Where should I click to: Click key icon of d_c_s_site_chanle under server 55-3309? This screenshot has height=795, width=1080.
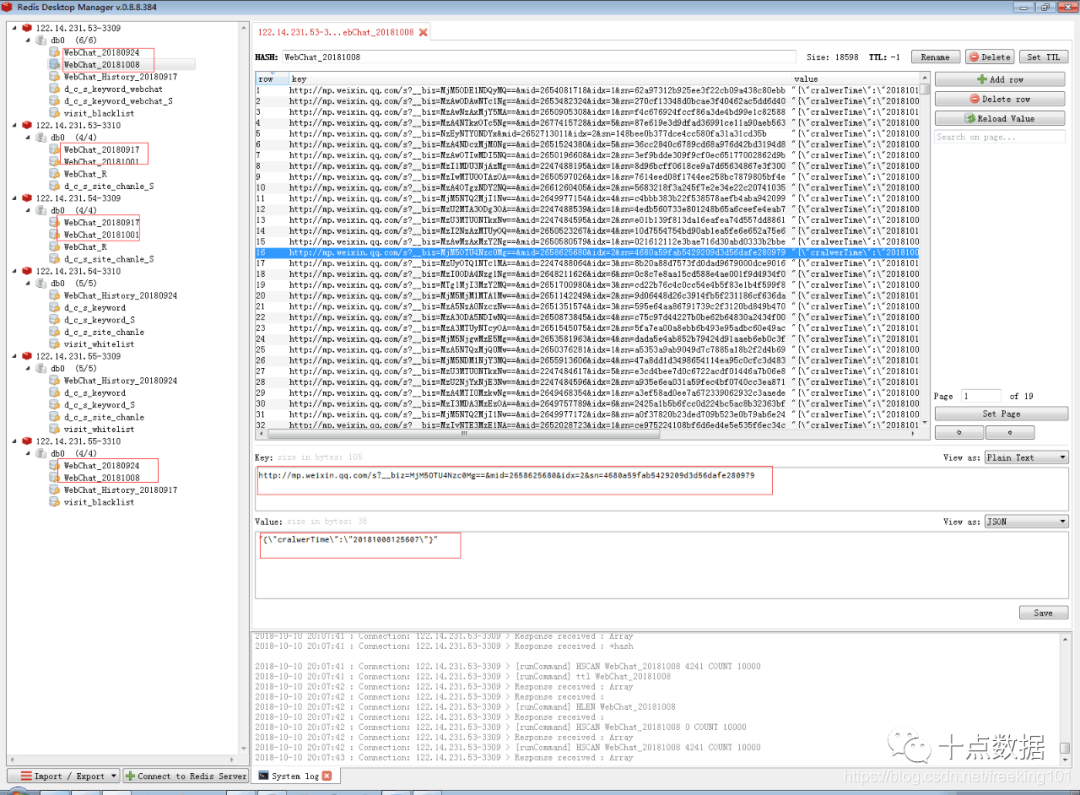point(54,417)
